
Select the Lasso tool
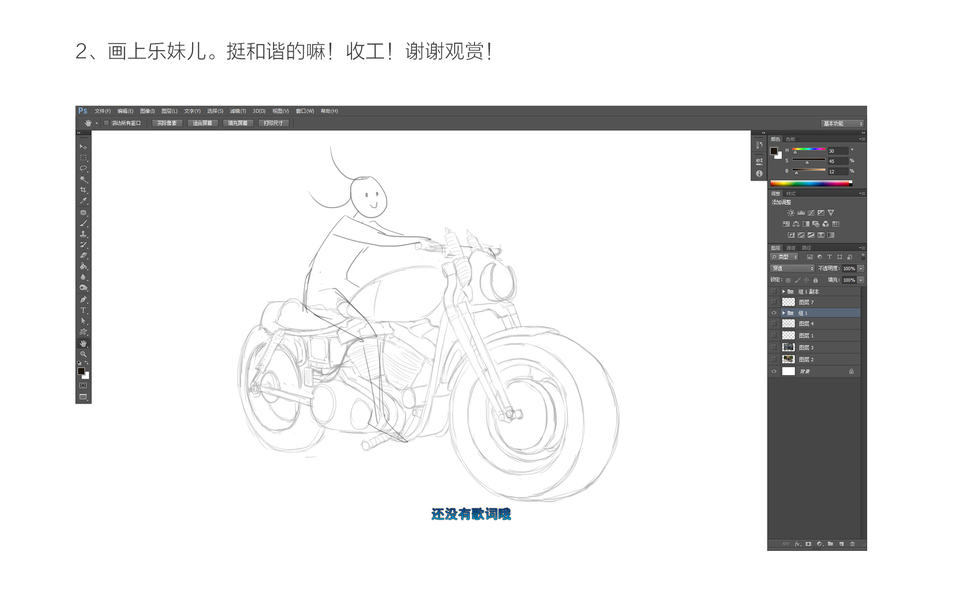pyautogui.click(x=83, y=168)
